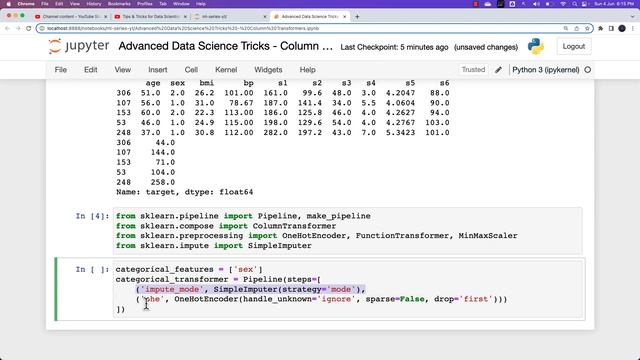
Task: Click the Jupyter logo
Action: [x=79, y=46]
